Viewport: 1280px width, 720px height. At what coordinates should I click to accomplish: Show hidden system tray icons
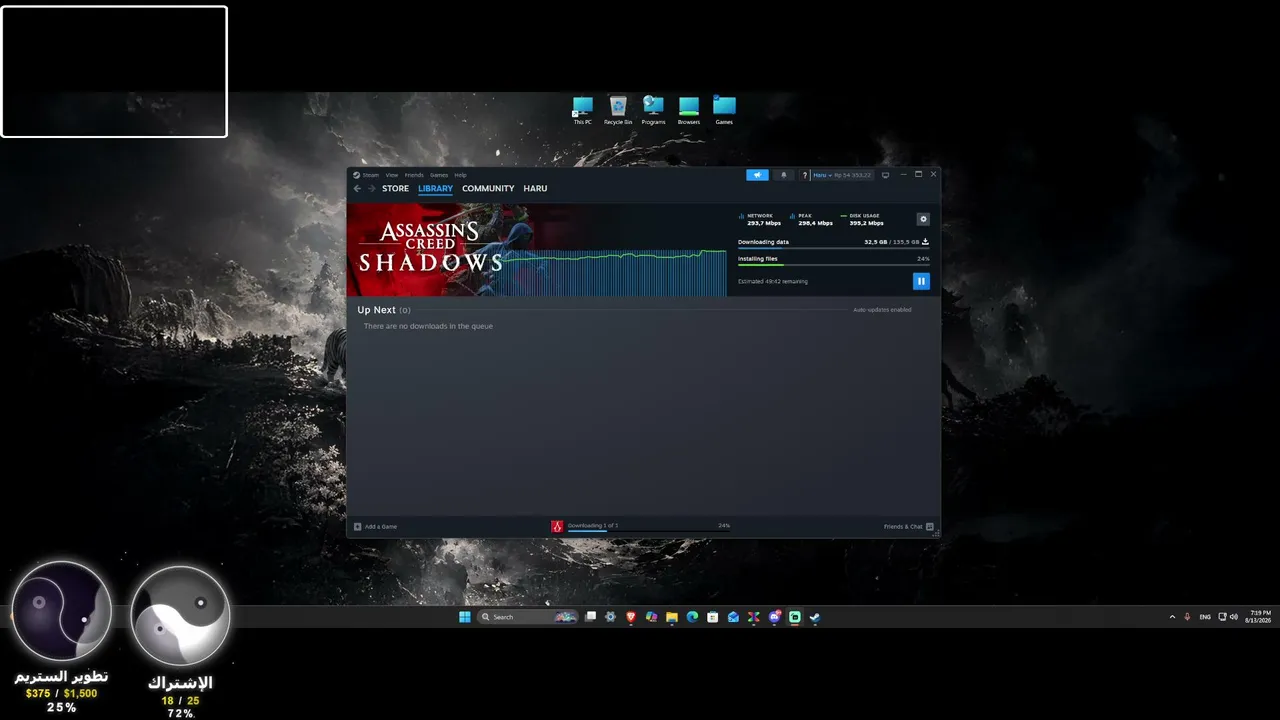1172,617
